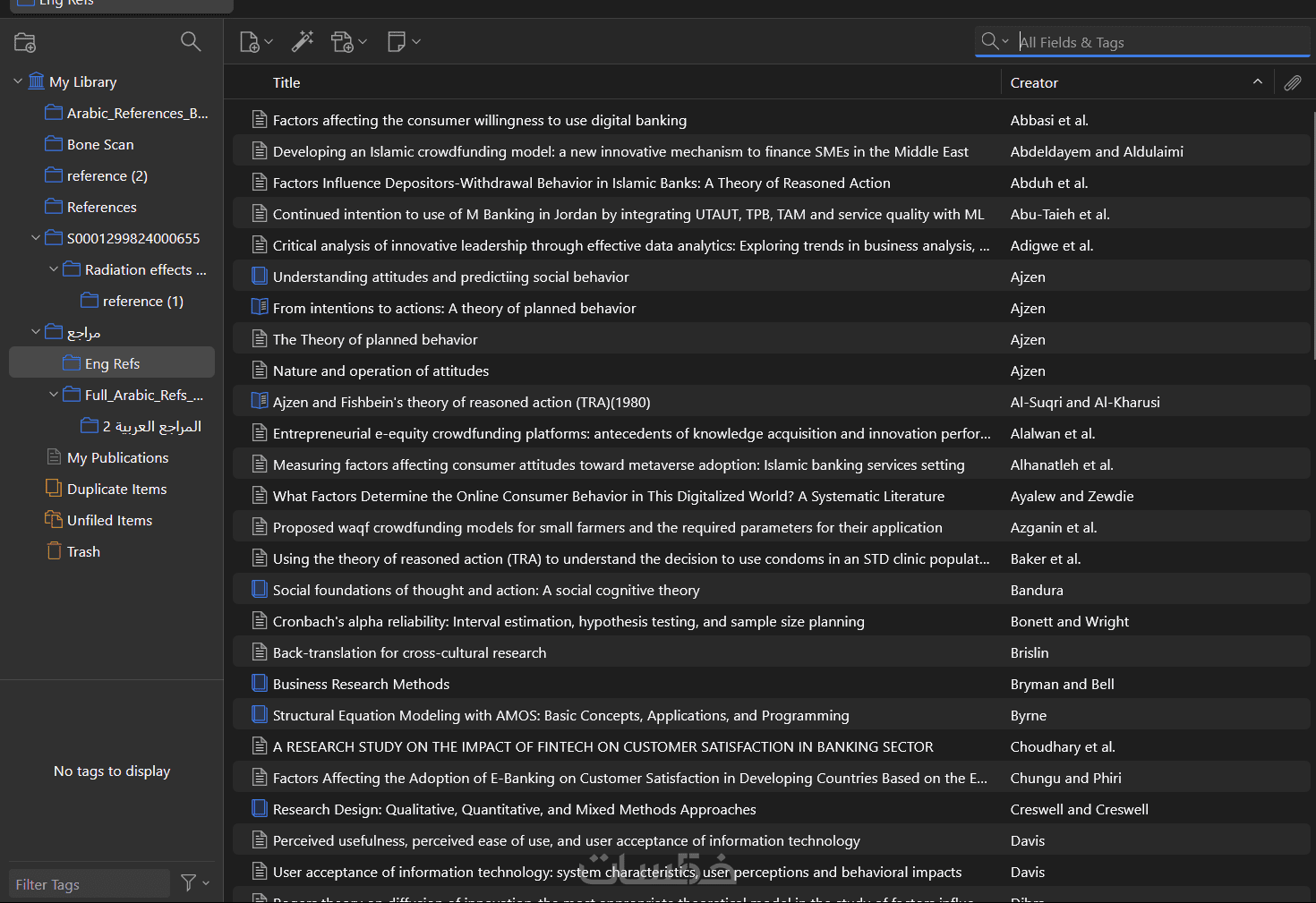
Task: Click the New Collection icon
Action: [25, 42]
